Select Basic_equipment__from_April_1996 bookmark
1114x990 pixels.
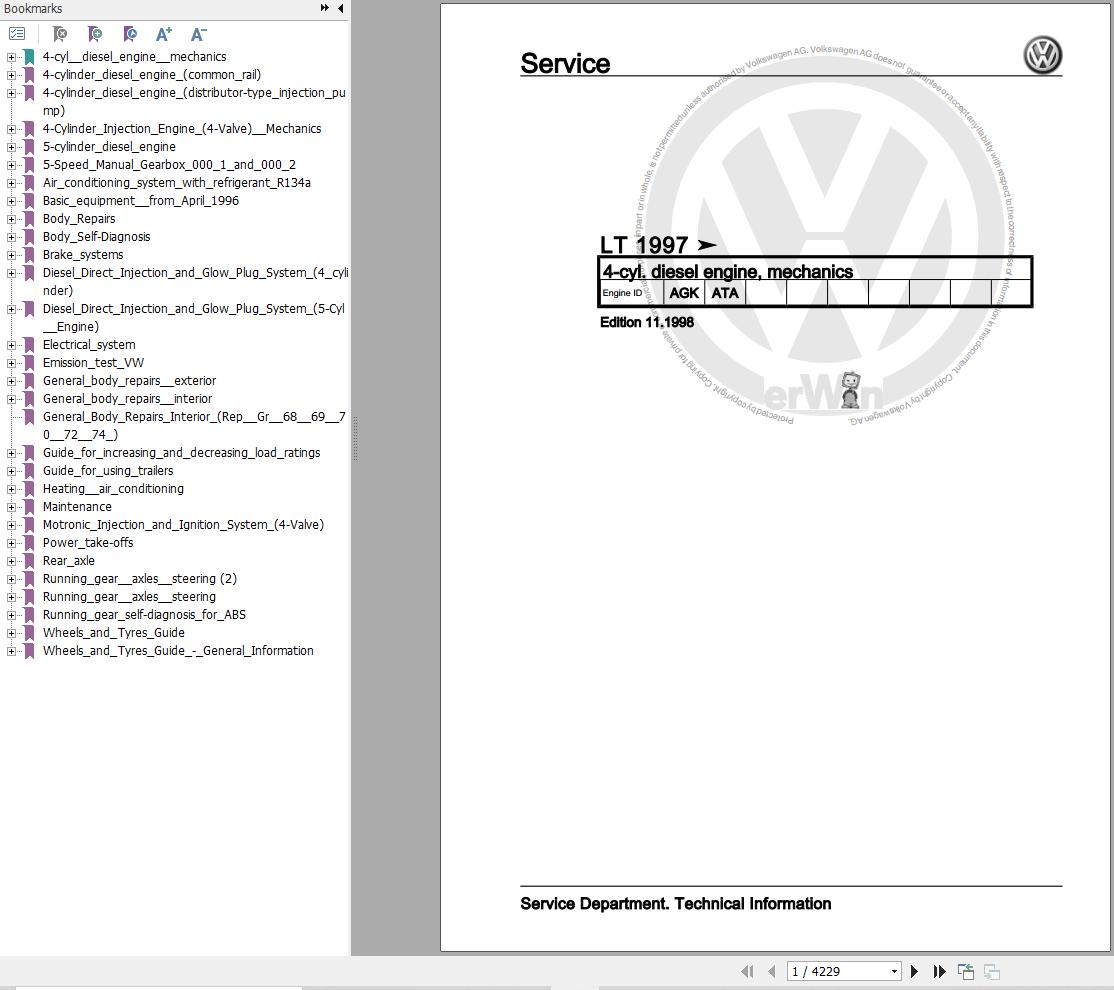point(141,201)
